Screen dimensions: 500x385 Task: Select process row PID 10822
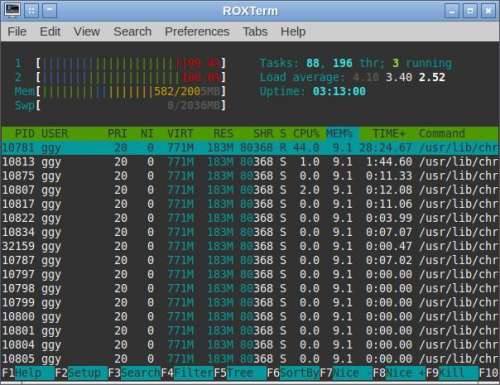250,218
